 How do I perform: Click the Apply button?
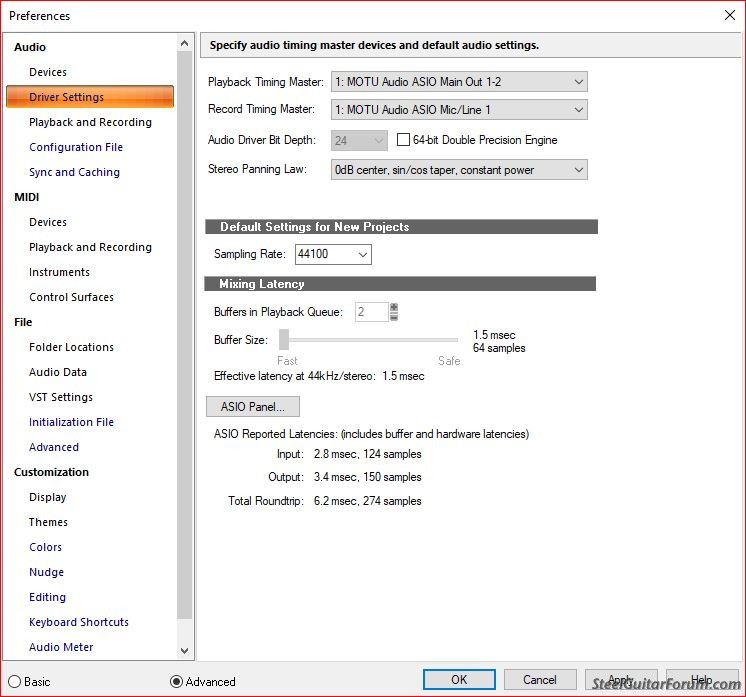click(621, 679)
